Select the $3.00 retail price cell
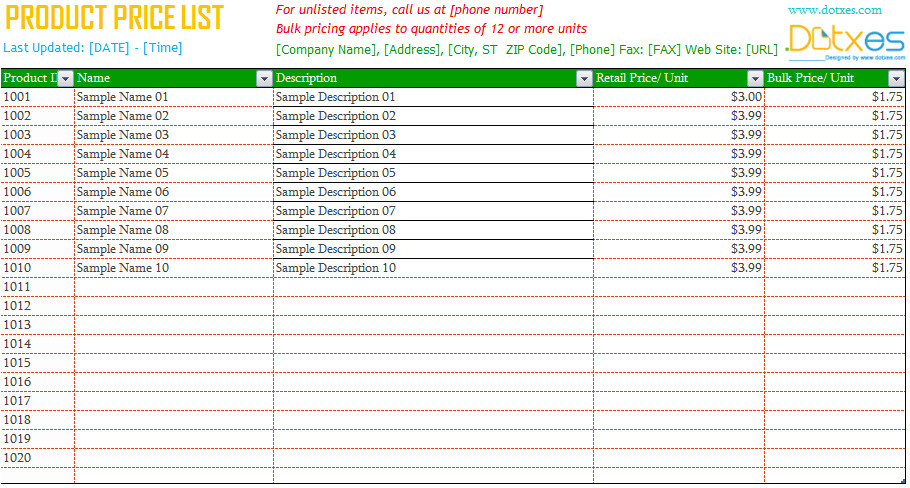This screenshot has width=910, height=488. tap(679, 97)
